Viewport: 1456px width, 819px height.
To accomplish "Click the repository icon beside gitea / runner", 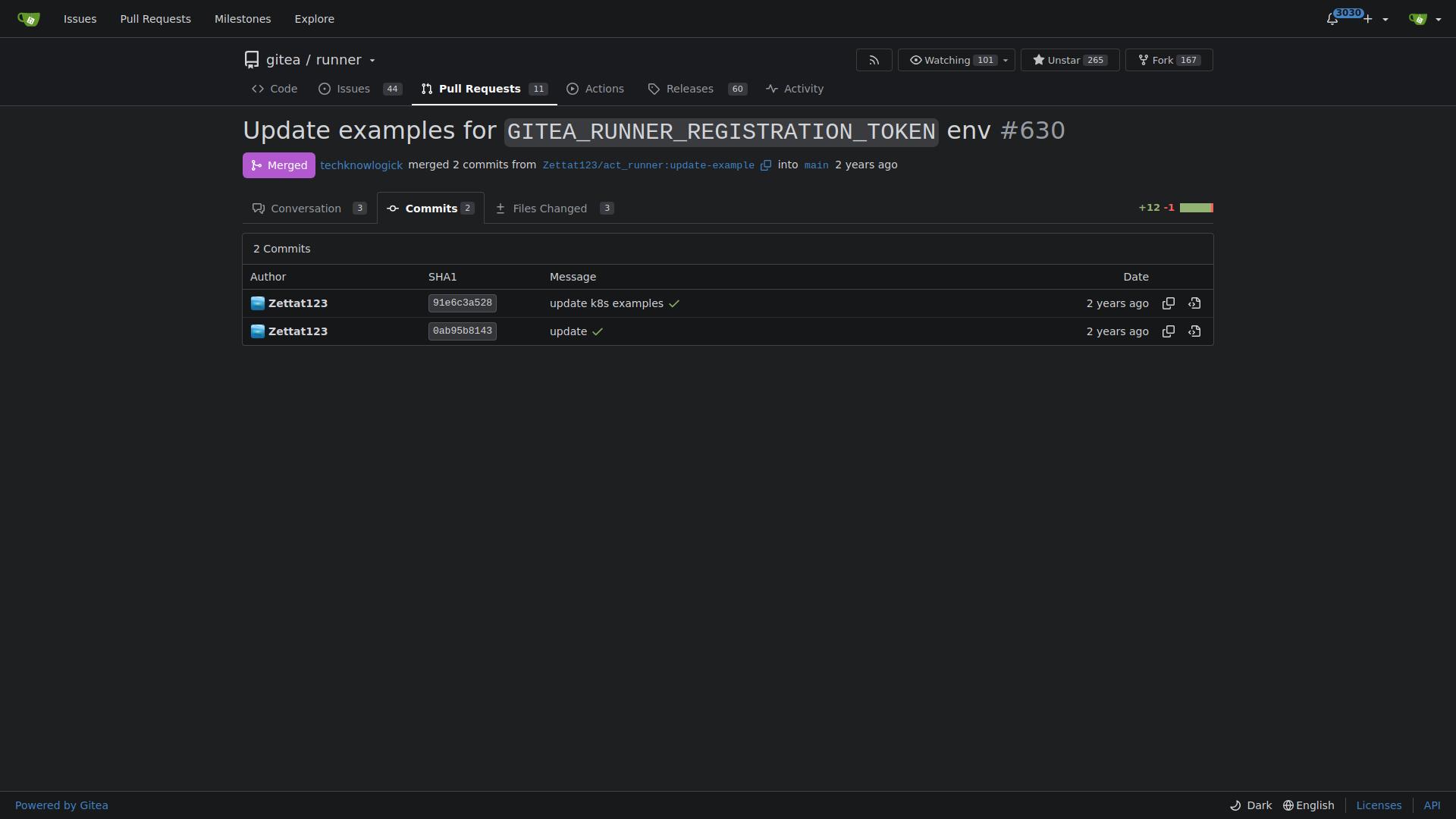I will 252,60.
